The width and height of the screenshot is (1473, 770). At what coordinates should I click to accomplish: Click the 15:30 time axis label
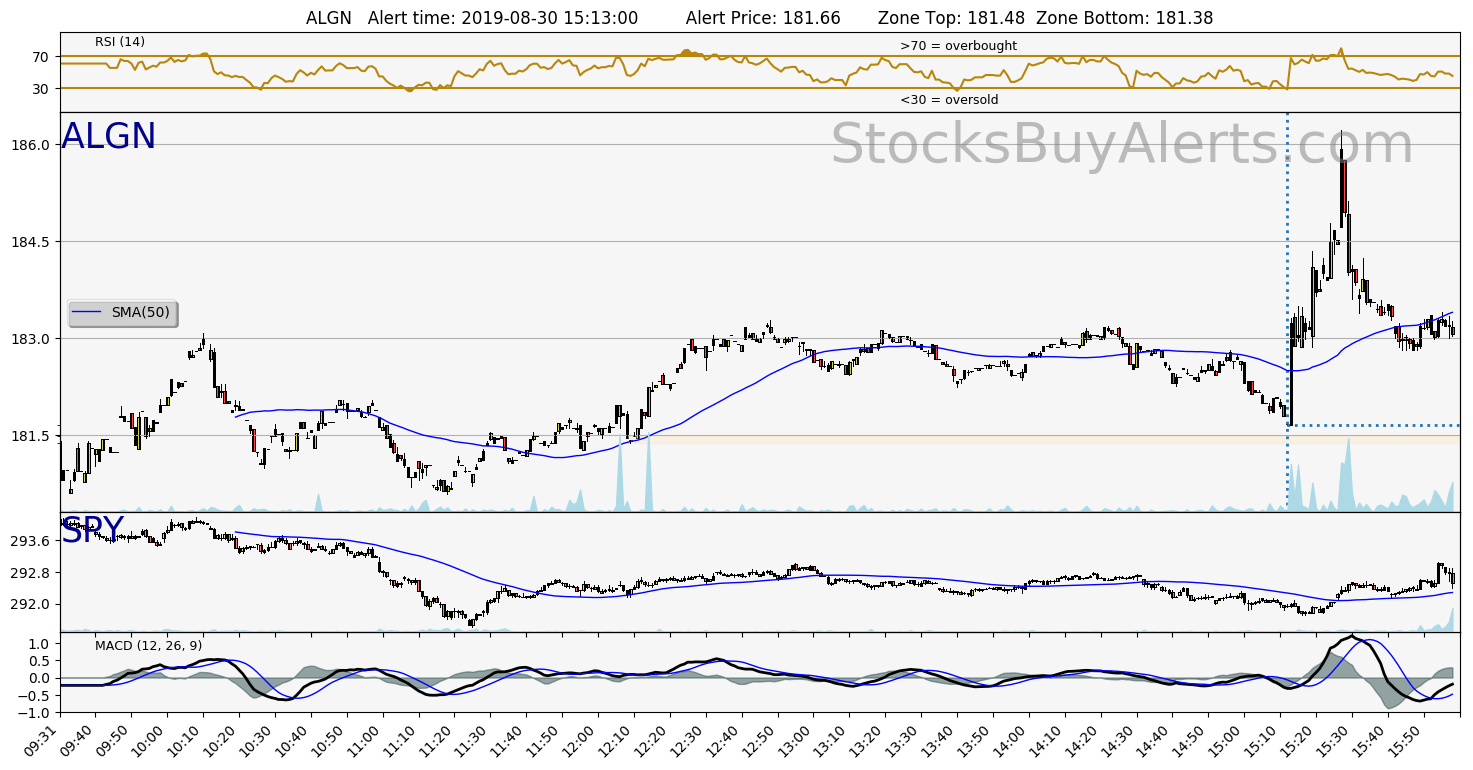coord(1335,739)
